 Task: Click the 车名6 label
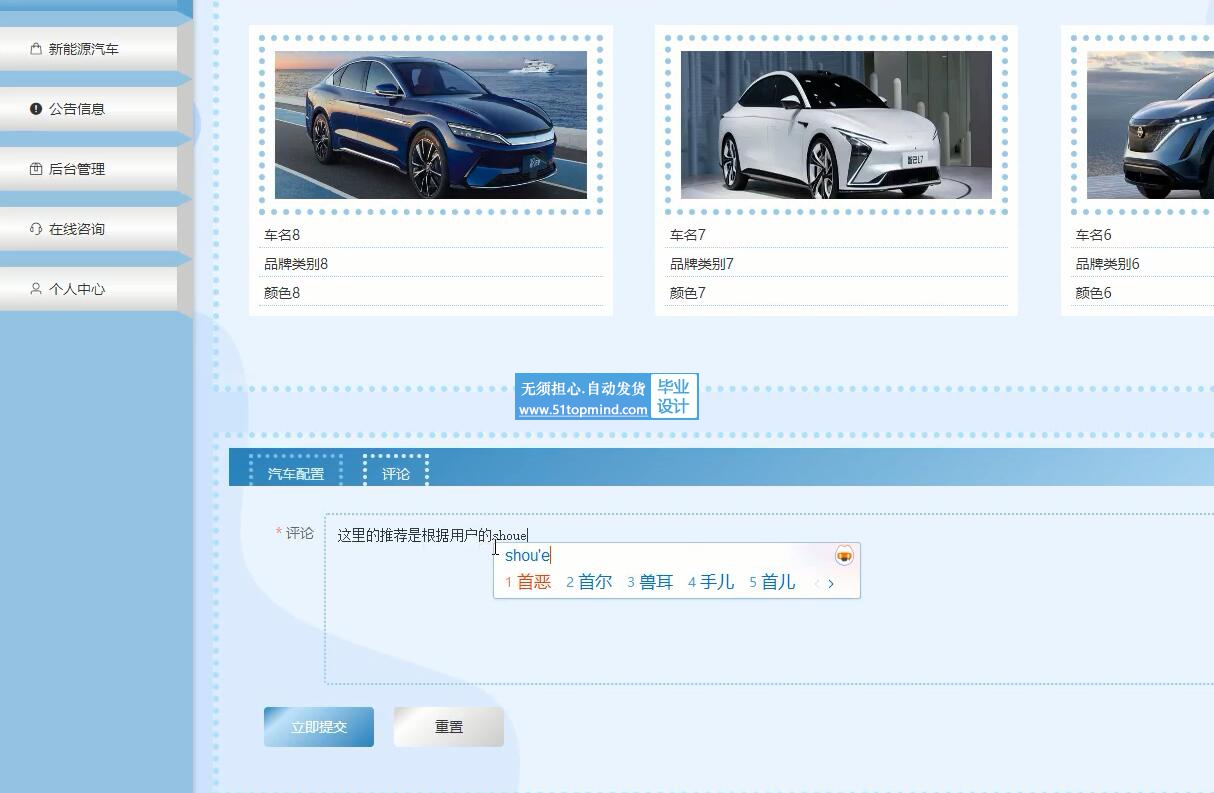pos(1094,235)
